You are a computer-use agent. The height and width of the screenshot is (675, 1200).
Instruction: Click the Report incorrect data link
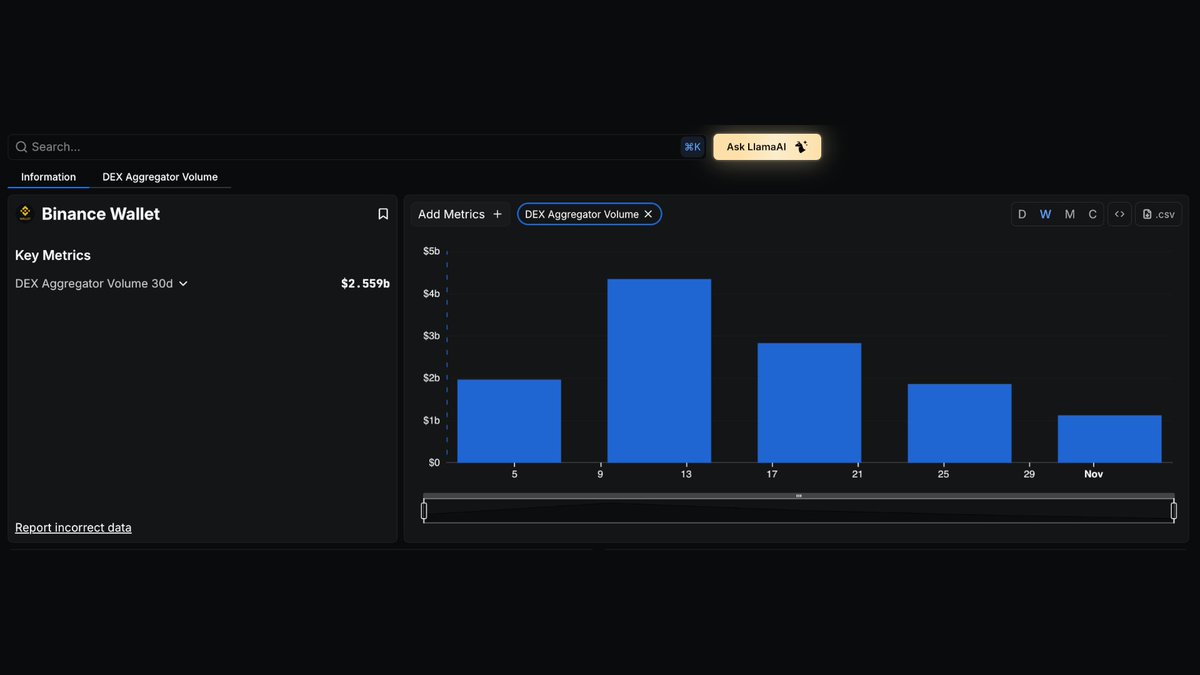click(73, 527)
